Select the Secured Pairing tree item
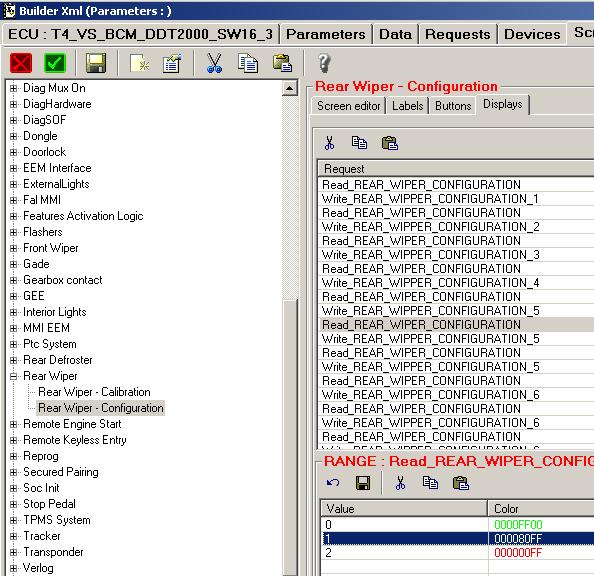Image resolution: width=594 pixels, height=576 pixels. click(x=61, y=472)
